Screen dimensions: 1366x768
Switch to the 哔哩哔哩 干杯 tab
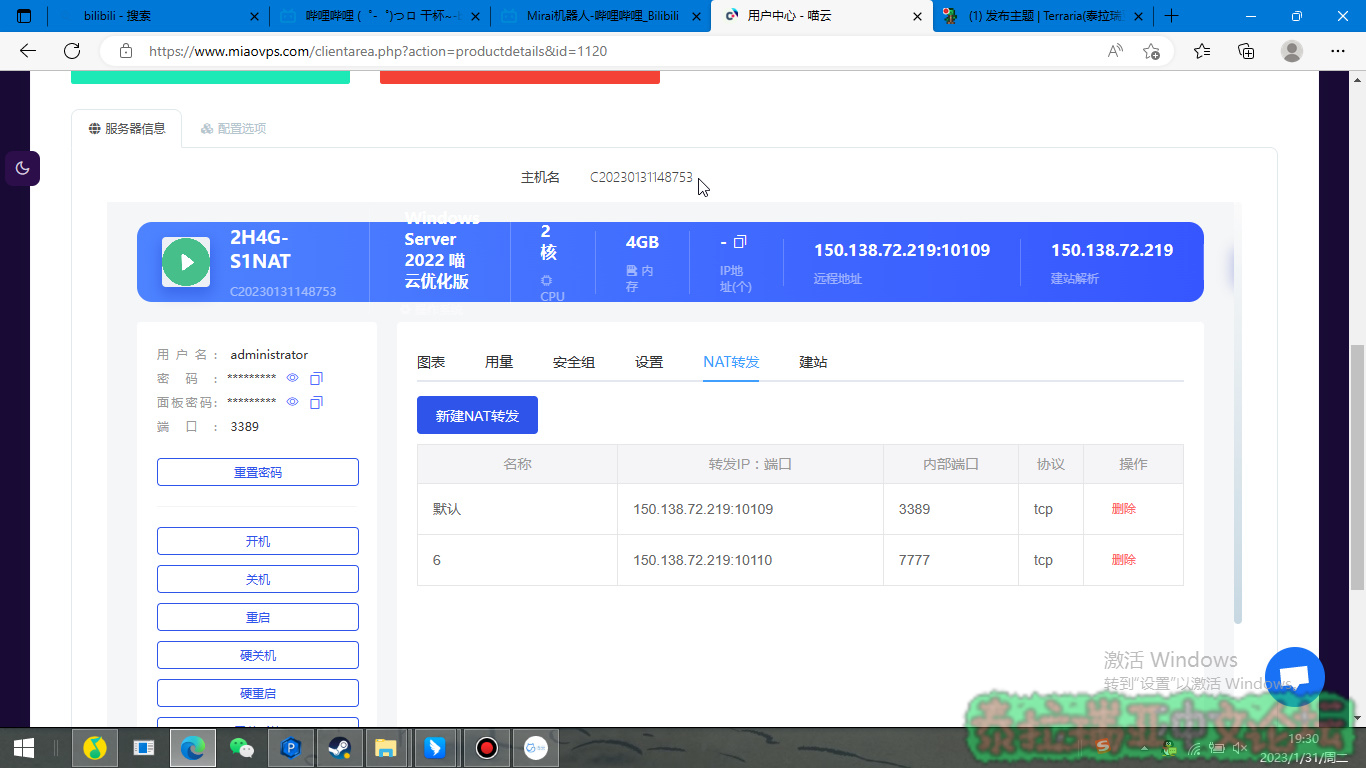[379, 16]
